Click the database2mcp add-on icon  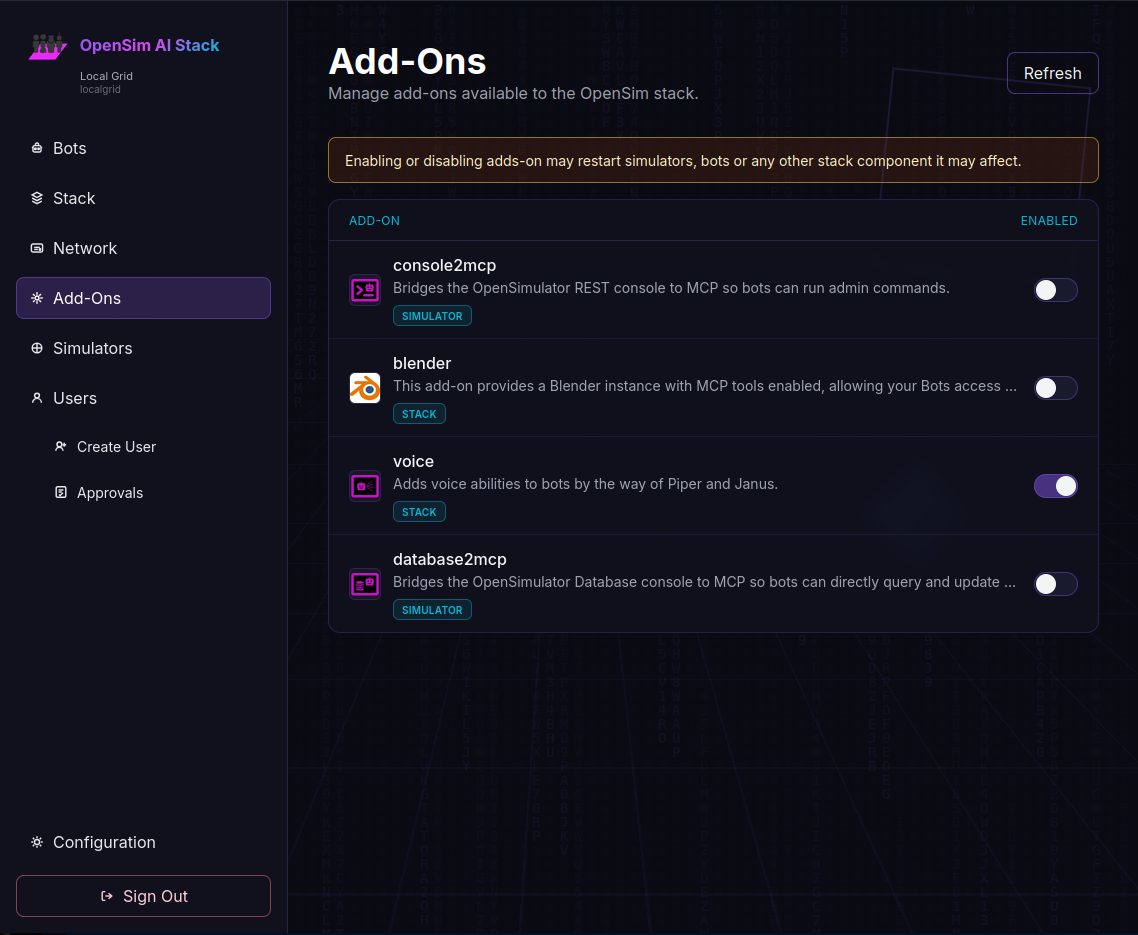365,584
